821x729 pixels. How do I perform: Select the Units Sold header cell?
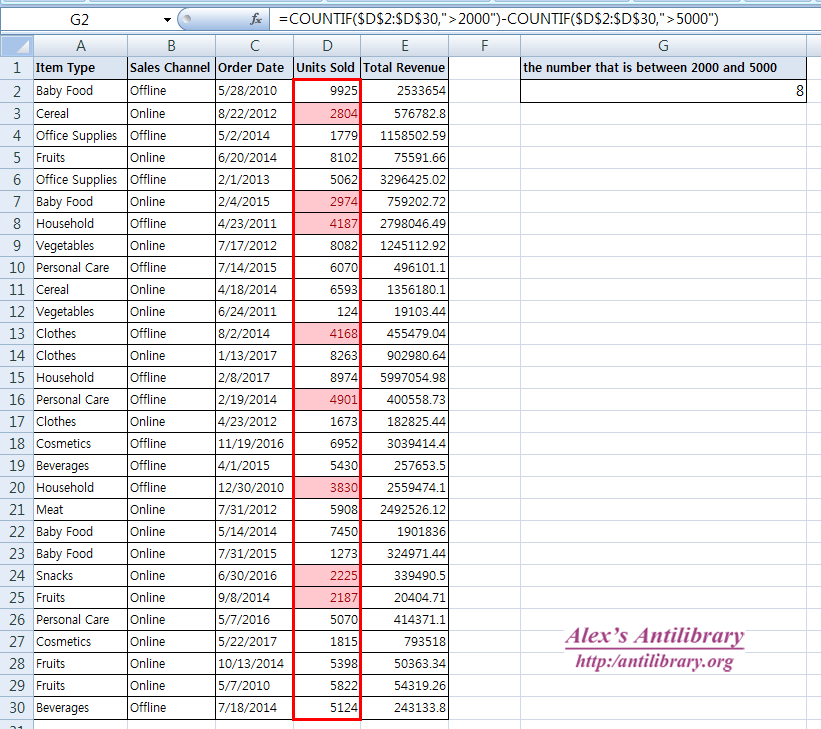(326, 67)
